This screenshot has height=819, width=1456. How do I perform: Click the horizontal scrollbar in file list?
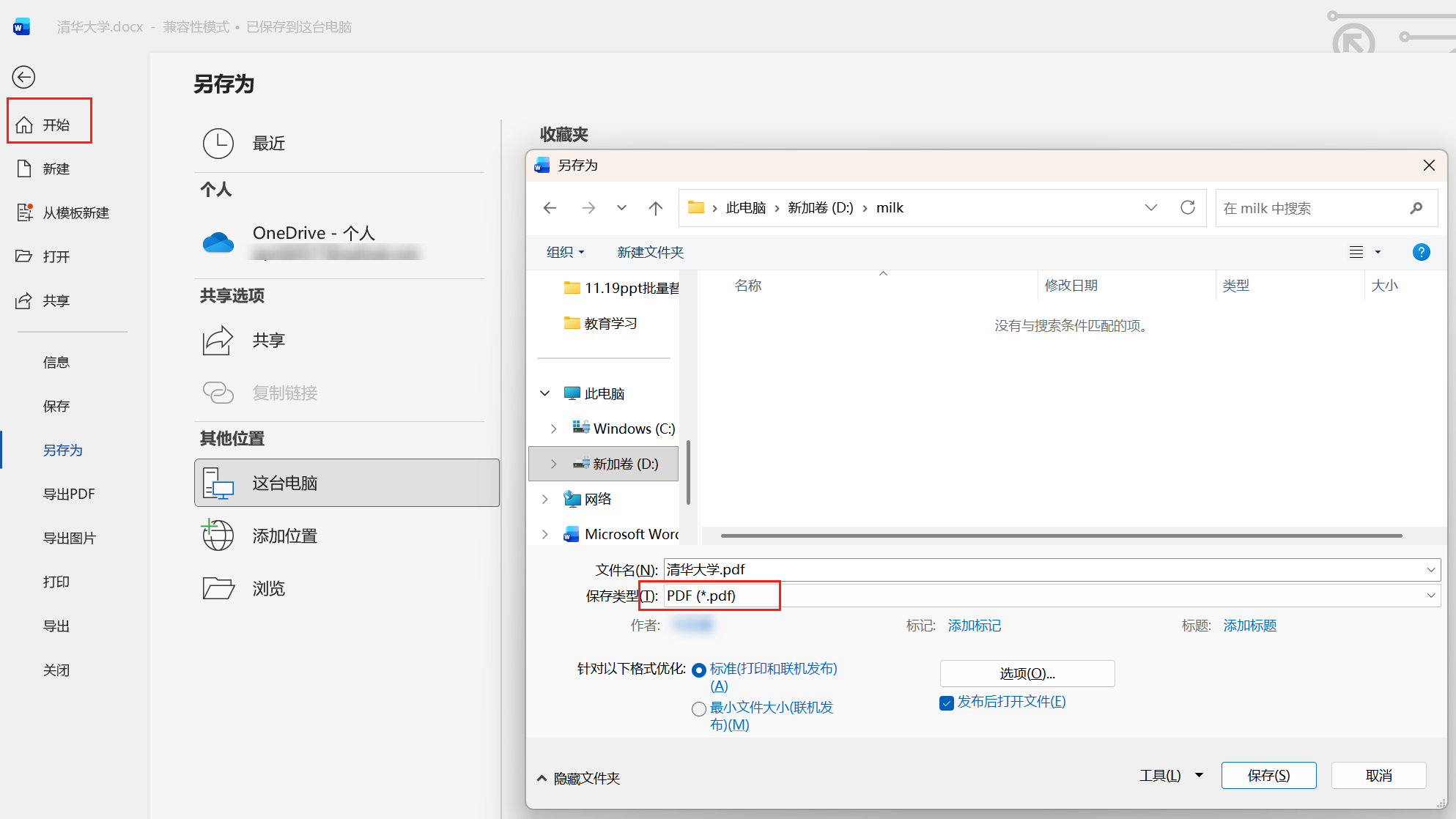[1061, 535]
